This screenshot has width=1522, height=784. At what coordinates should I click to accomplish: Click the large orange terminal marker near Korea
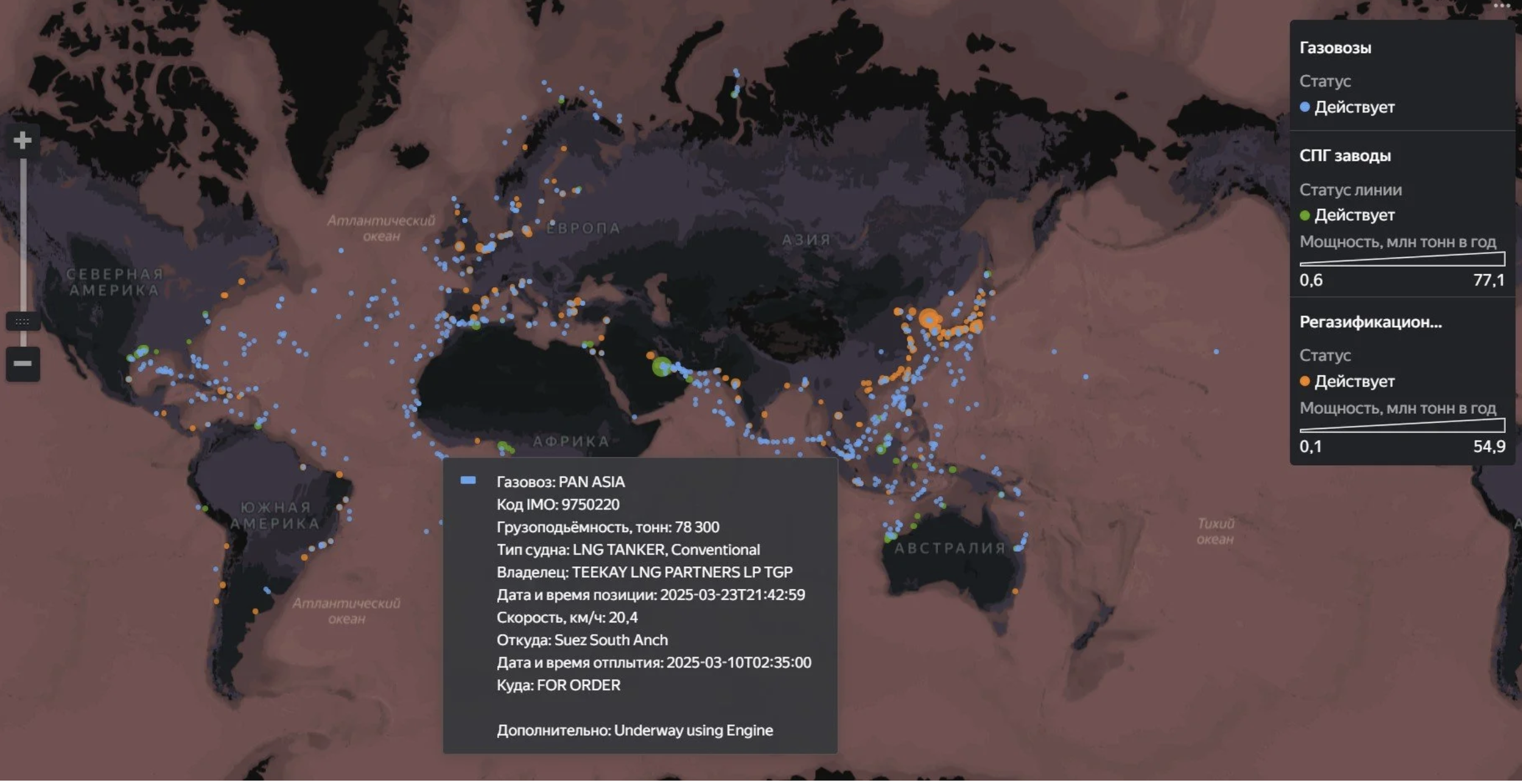(929, 318)
